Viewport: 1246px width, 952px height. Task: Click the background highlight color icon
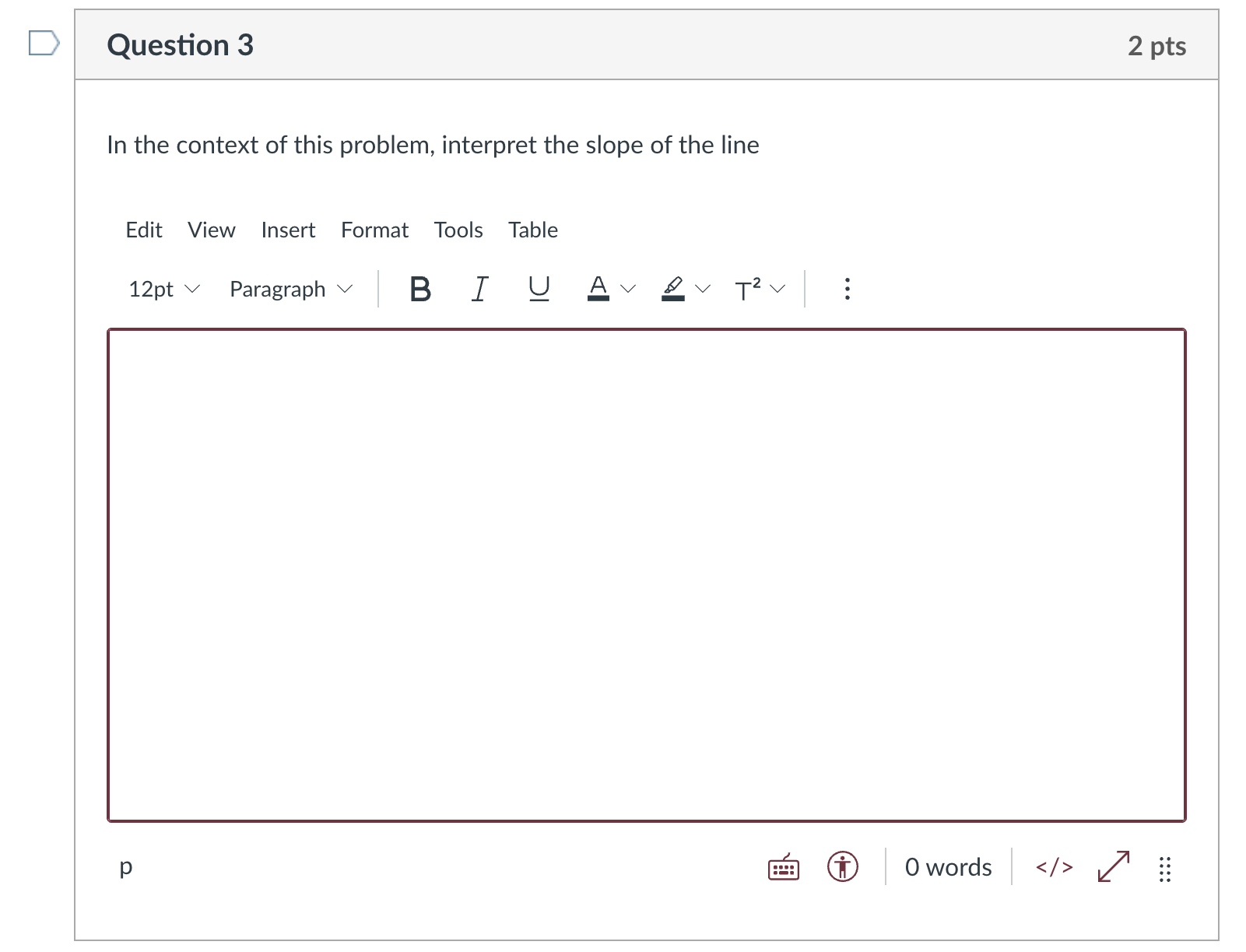(672, 289)
